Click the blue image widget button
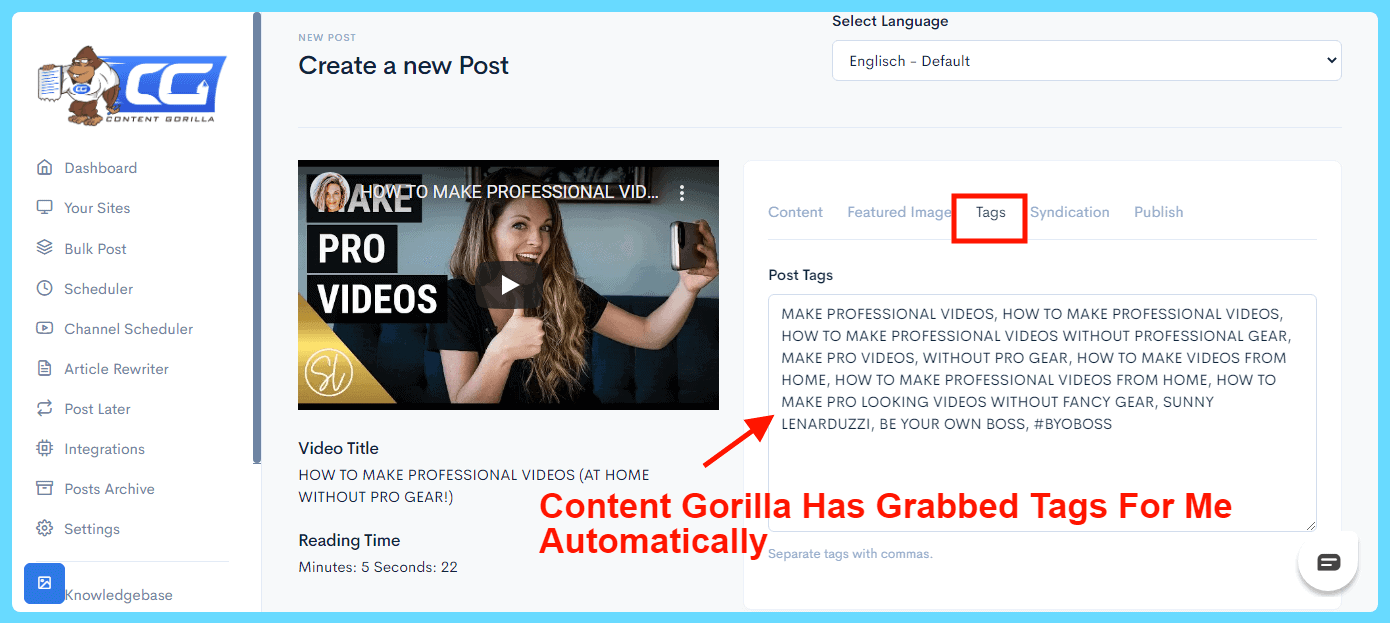Screen dimensions: 1390x623 44,583
